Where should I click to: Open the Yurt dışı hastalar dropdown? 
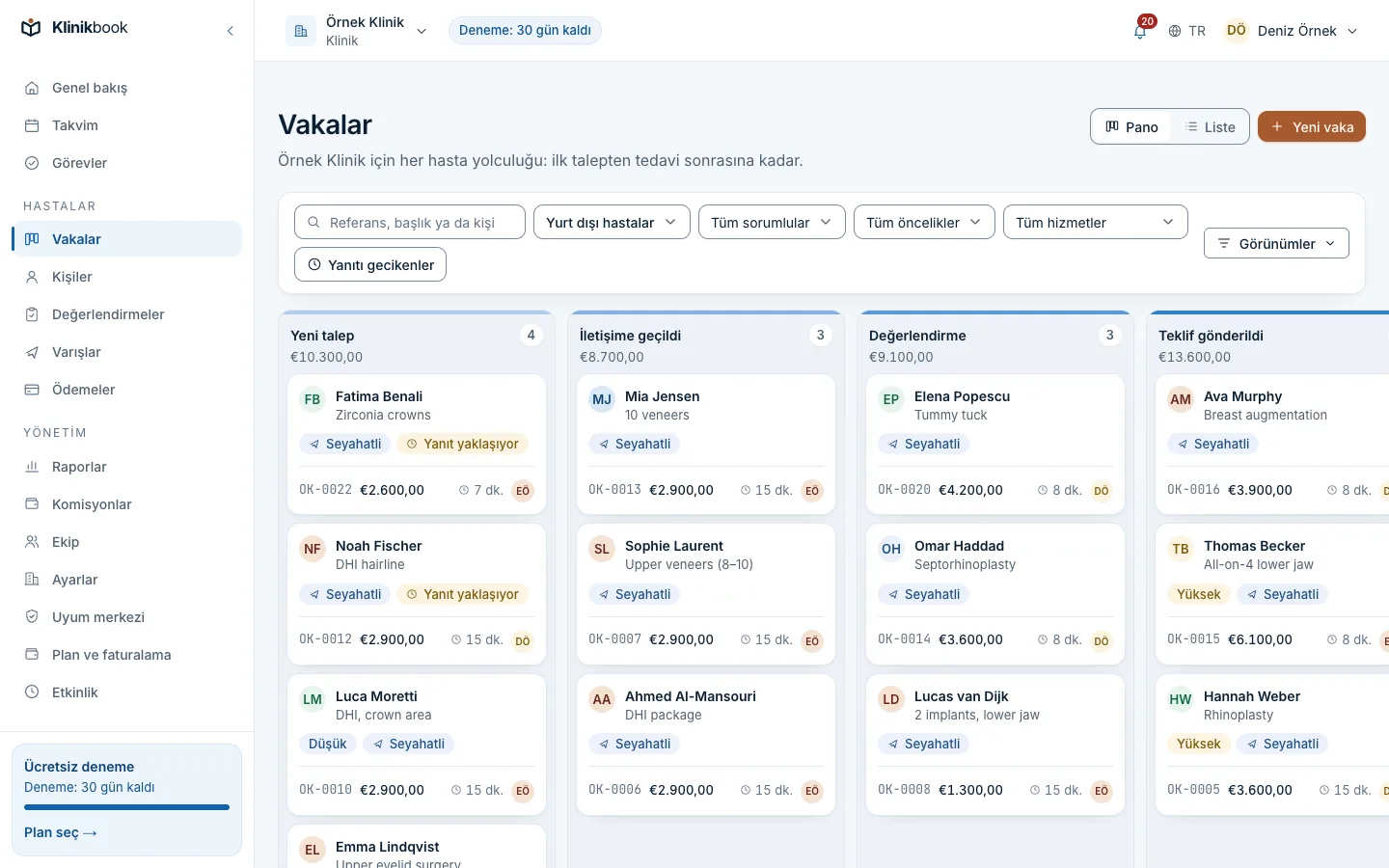(x=612, y=222)
